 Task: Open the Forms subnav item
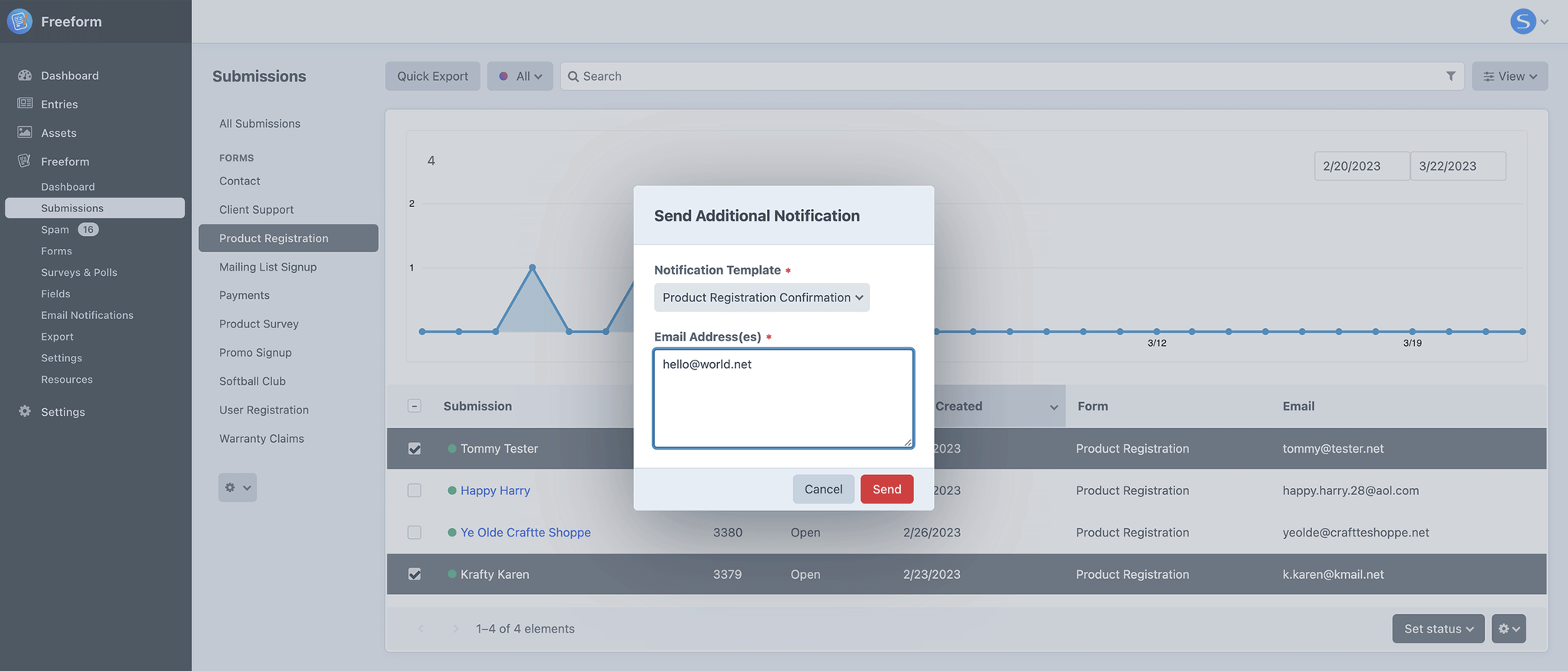click(57, 251)
